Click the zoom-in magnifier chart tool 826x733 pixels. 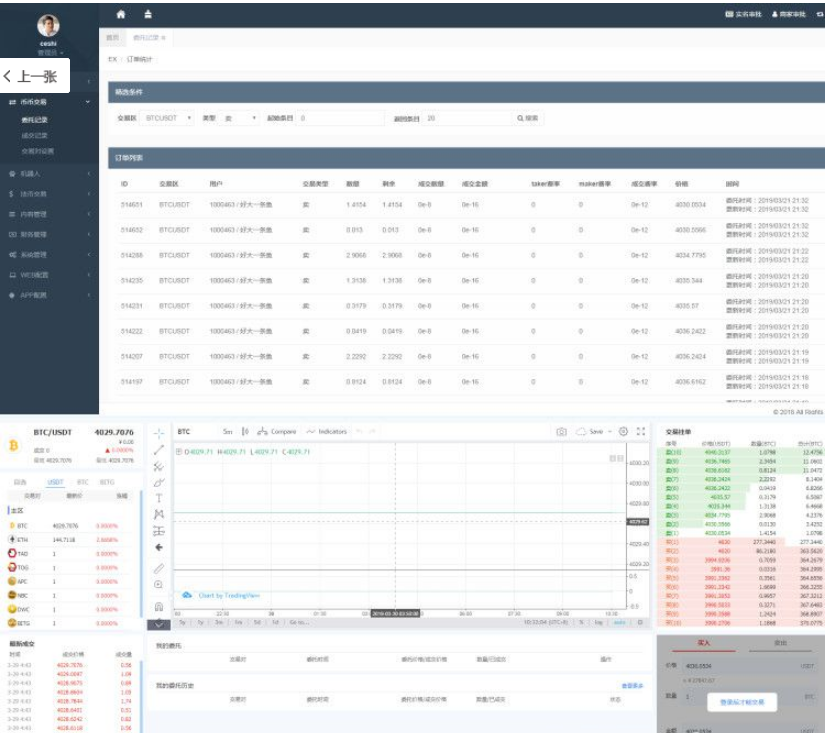[159, 584]
